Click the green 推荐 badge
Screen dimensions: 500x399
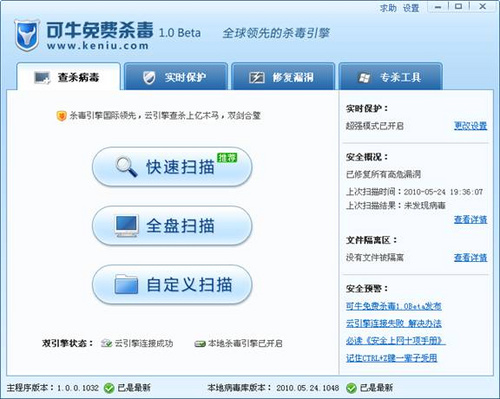coord(227,158)
